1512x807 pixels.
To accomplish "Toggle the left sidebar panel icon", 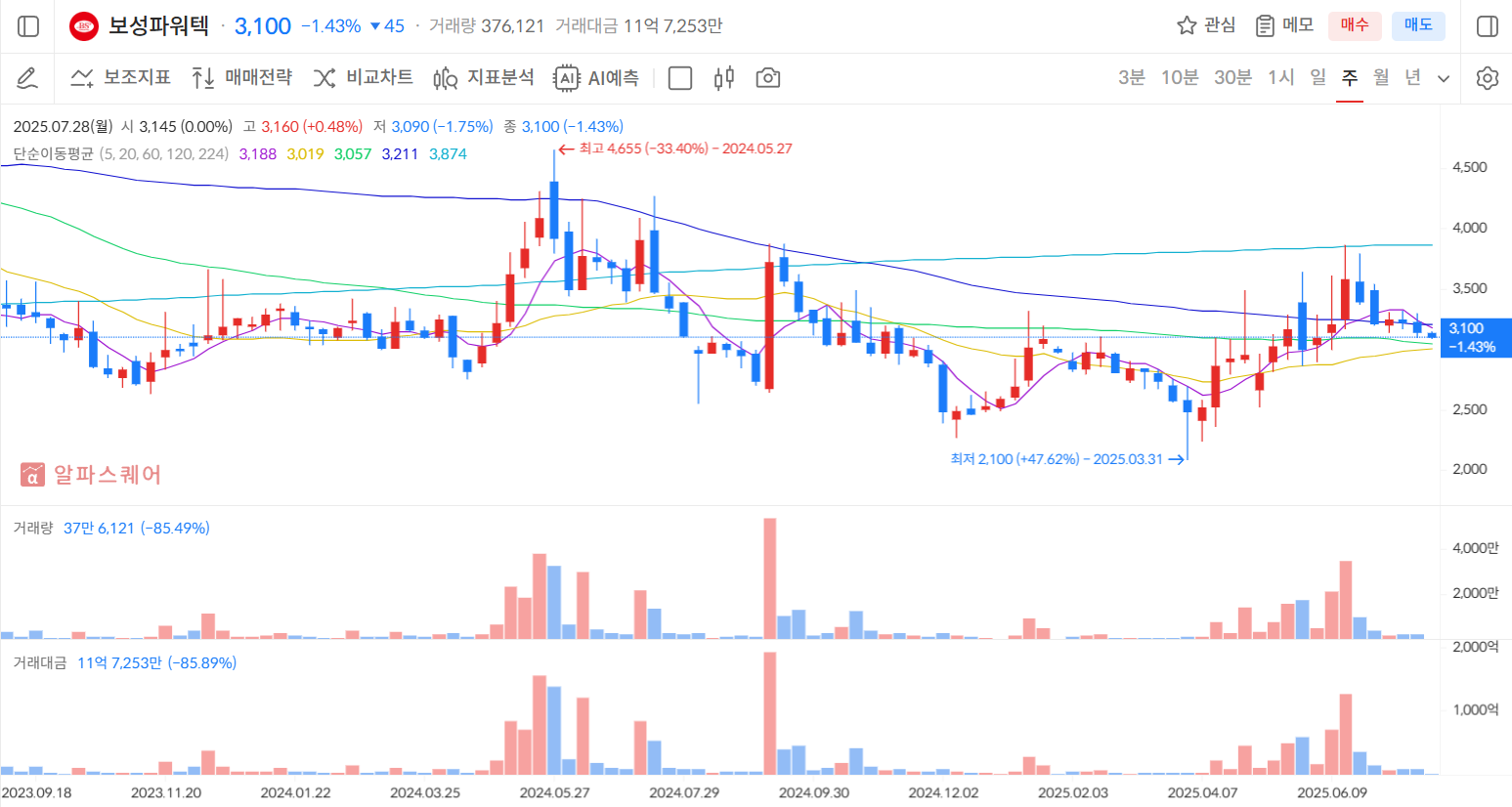I will (x=28, y=26).
